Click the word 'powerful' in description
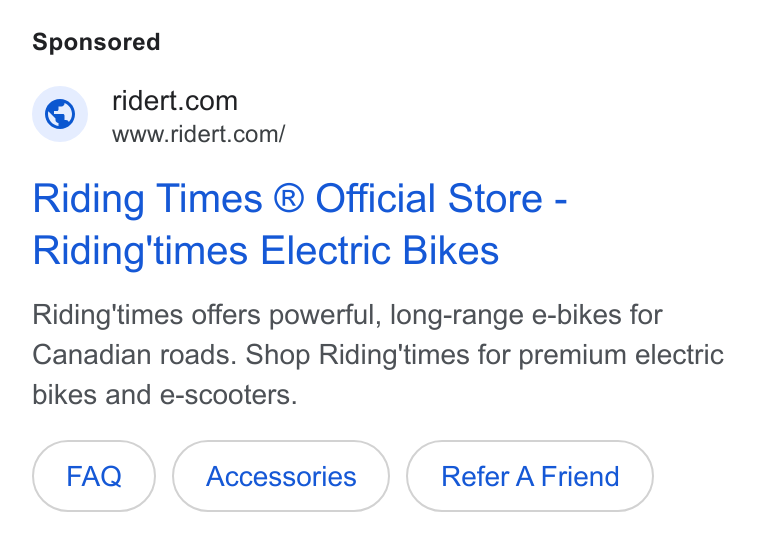Image resolution: width=760 pixels, height=544 pixels. click(322, 315)
